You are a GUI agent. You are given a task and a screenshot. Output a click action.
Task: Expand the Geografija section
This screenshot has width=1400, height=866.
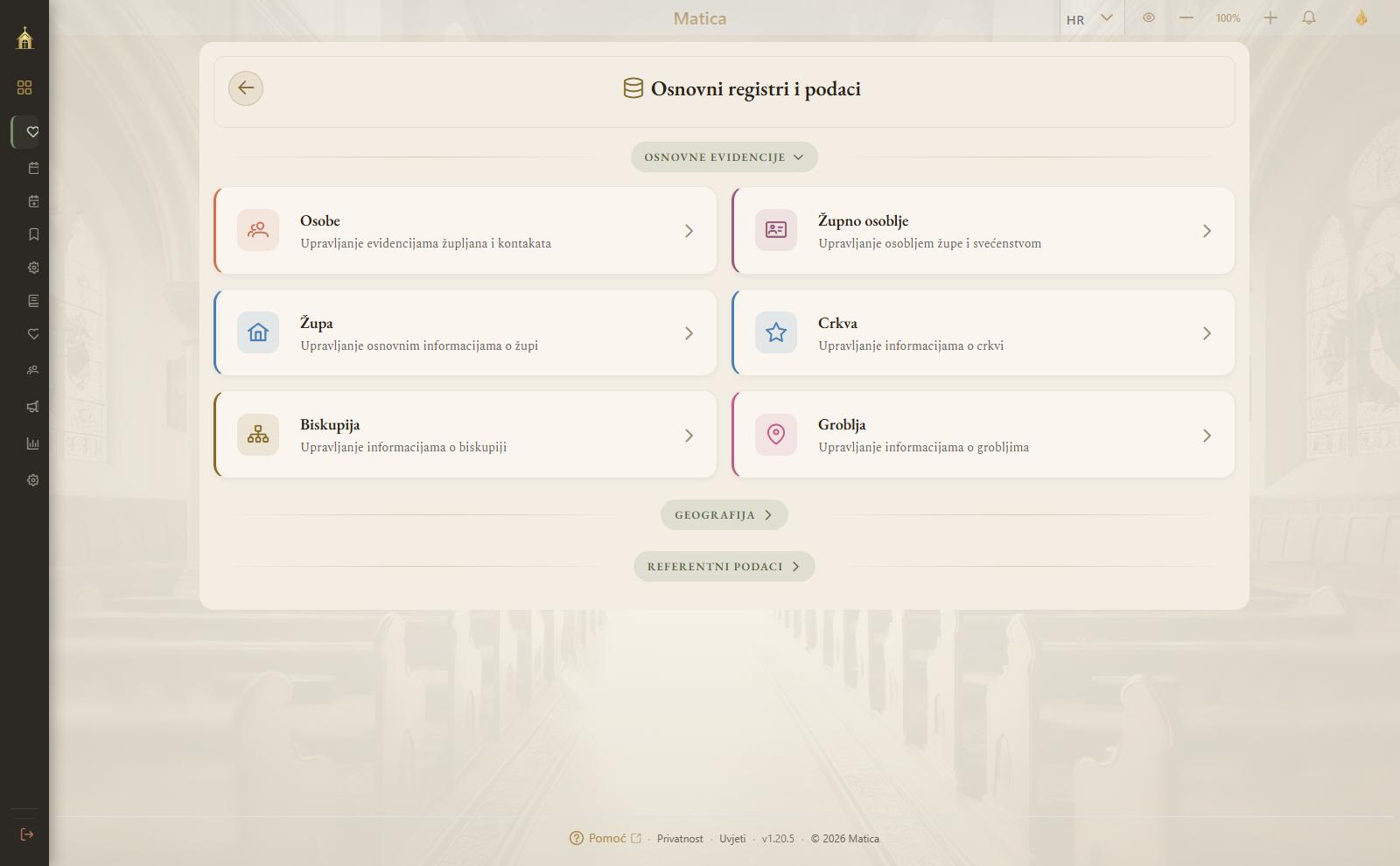(x=724, y=515)
